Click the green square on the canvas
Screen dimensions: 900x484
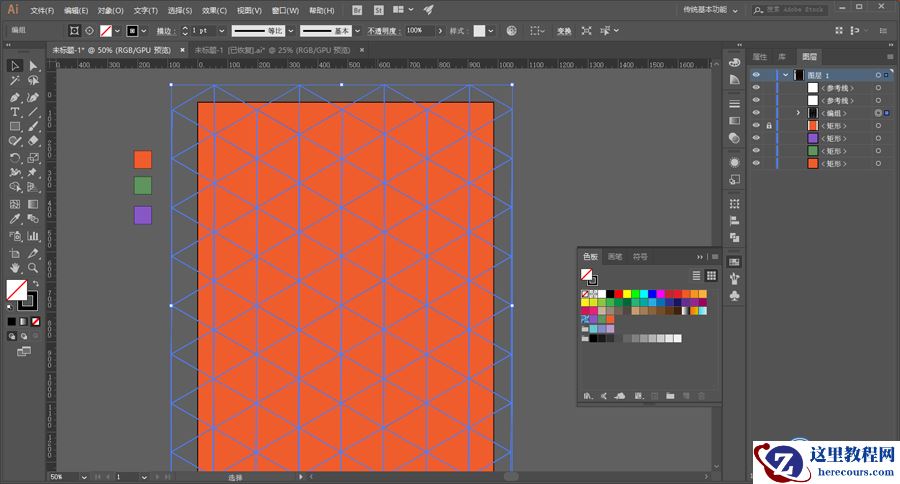coord(143,185)
